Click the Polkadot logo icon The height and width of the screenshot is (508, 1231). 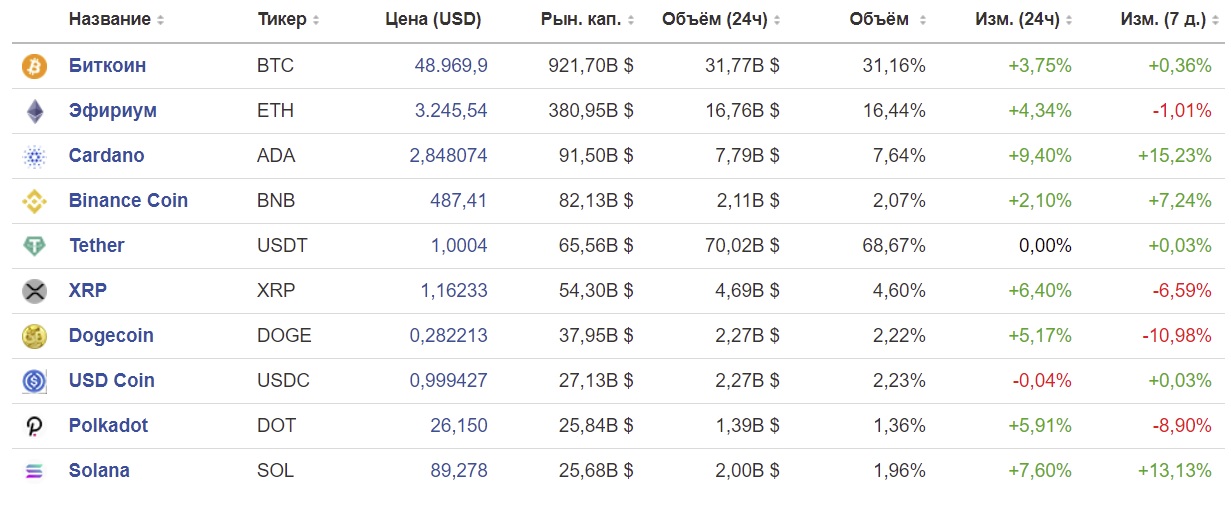coord(34,427)
